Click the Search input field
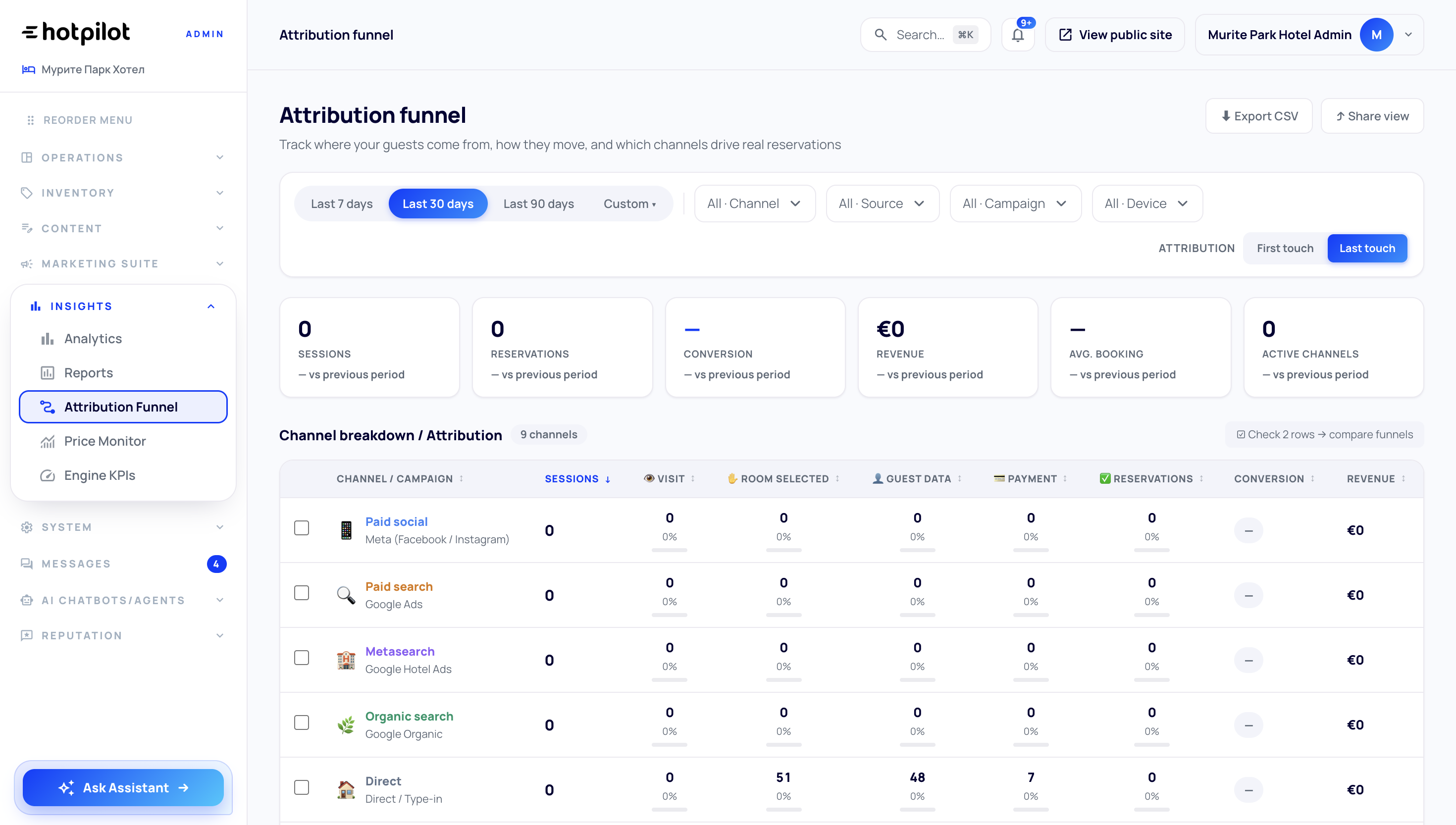Screen dimensions: 1456x825 (x=926, y=35)
